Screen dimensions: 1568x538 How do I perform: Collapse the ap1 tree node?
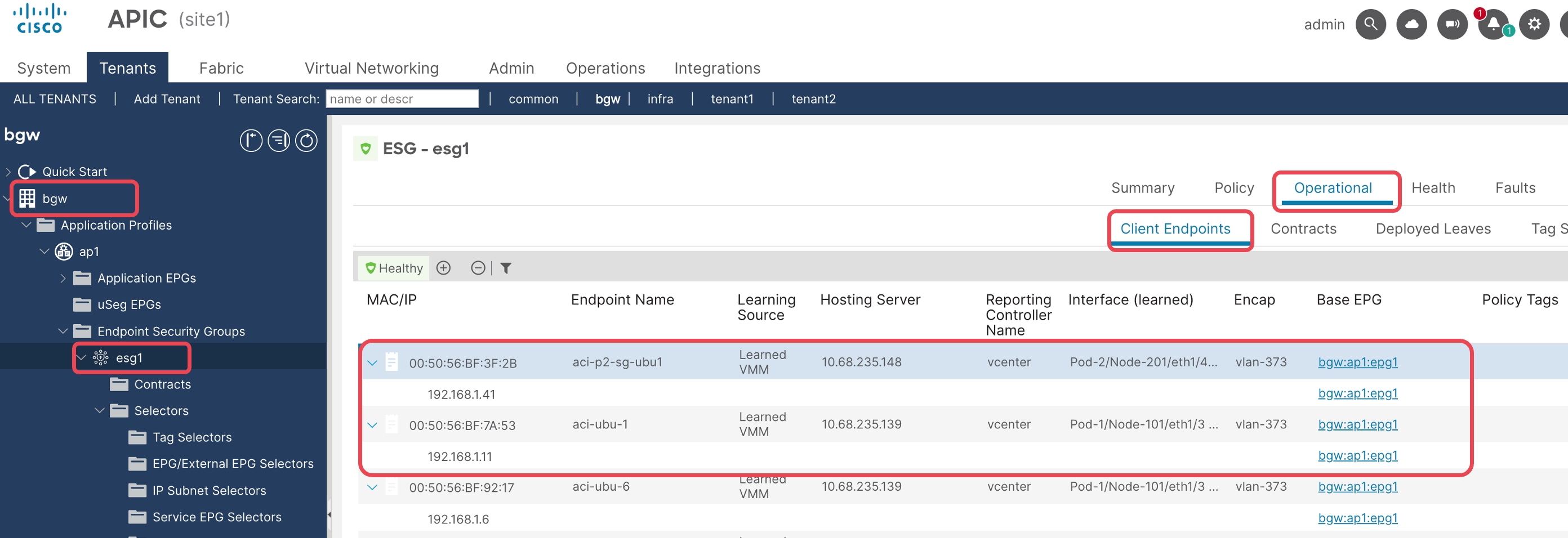point(44,251)
